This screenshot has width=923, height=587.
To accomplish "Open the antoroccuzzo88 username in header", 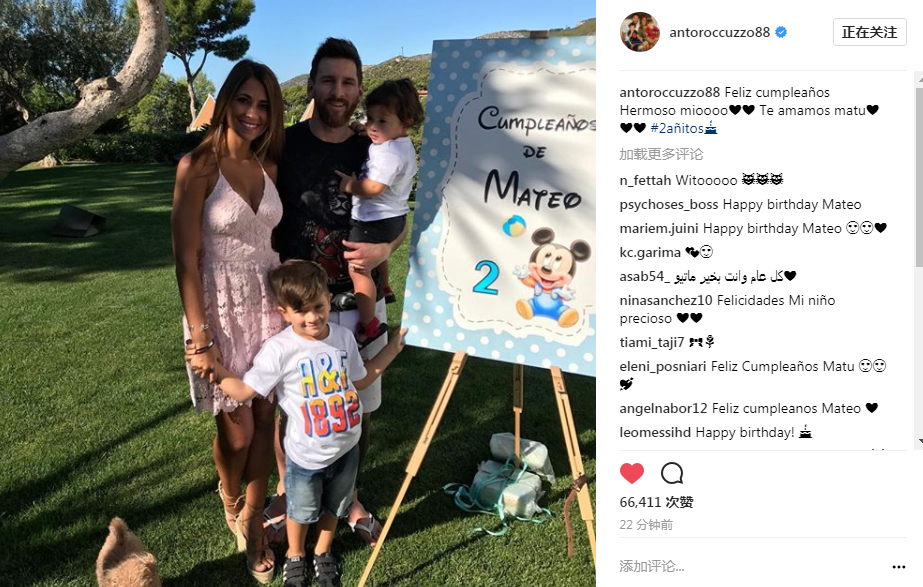I will coord(719,32).
